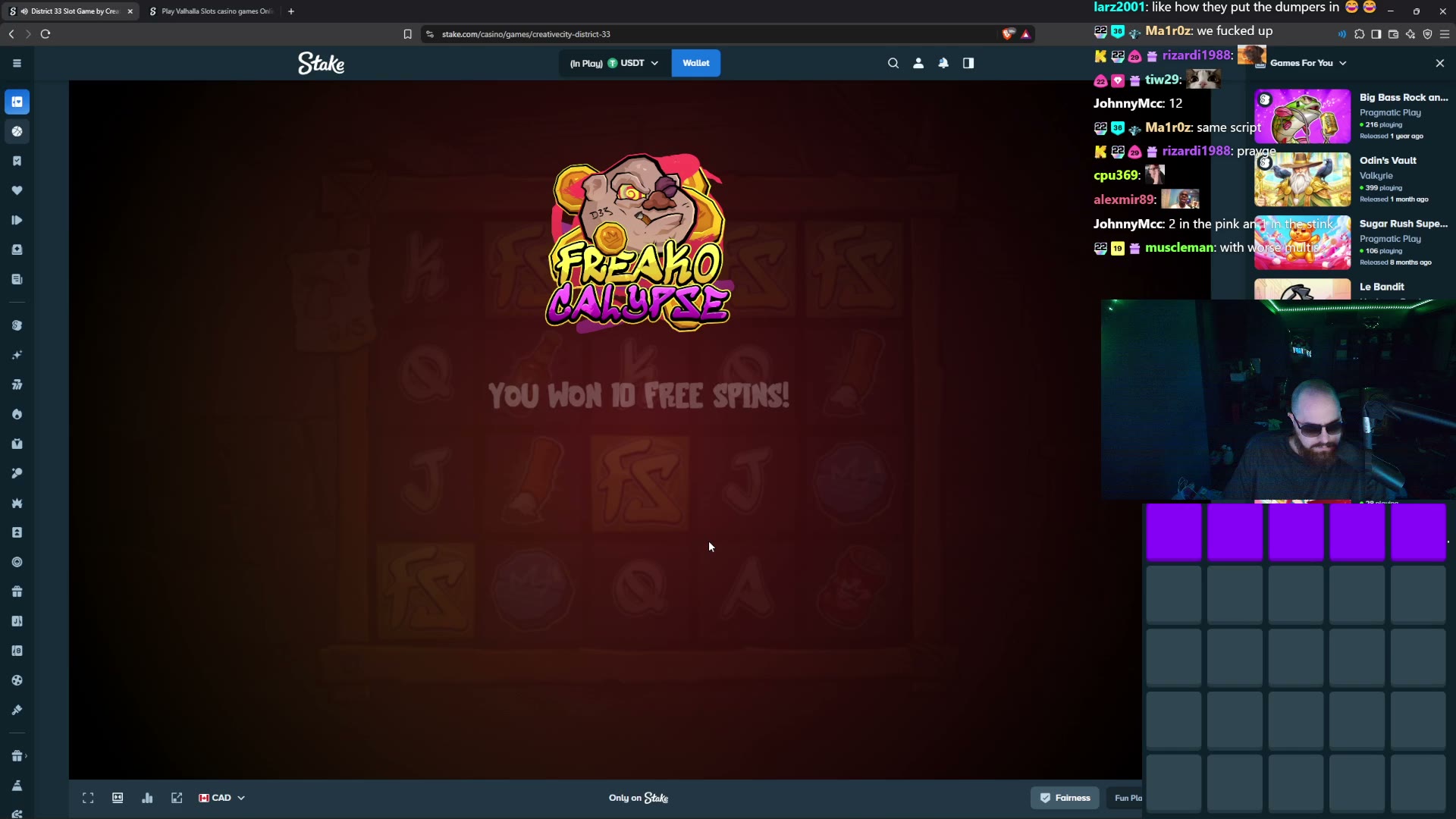Open the Fairness button
Viewport: 1456px width, 819px height.
(1065, 798)
